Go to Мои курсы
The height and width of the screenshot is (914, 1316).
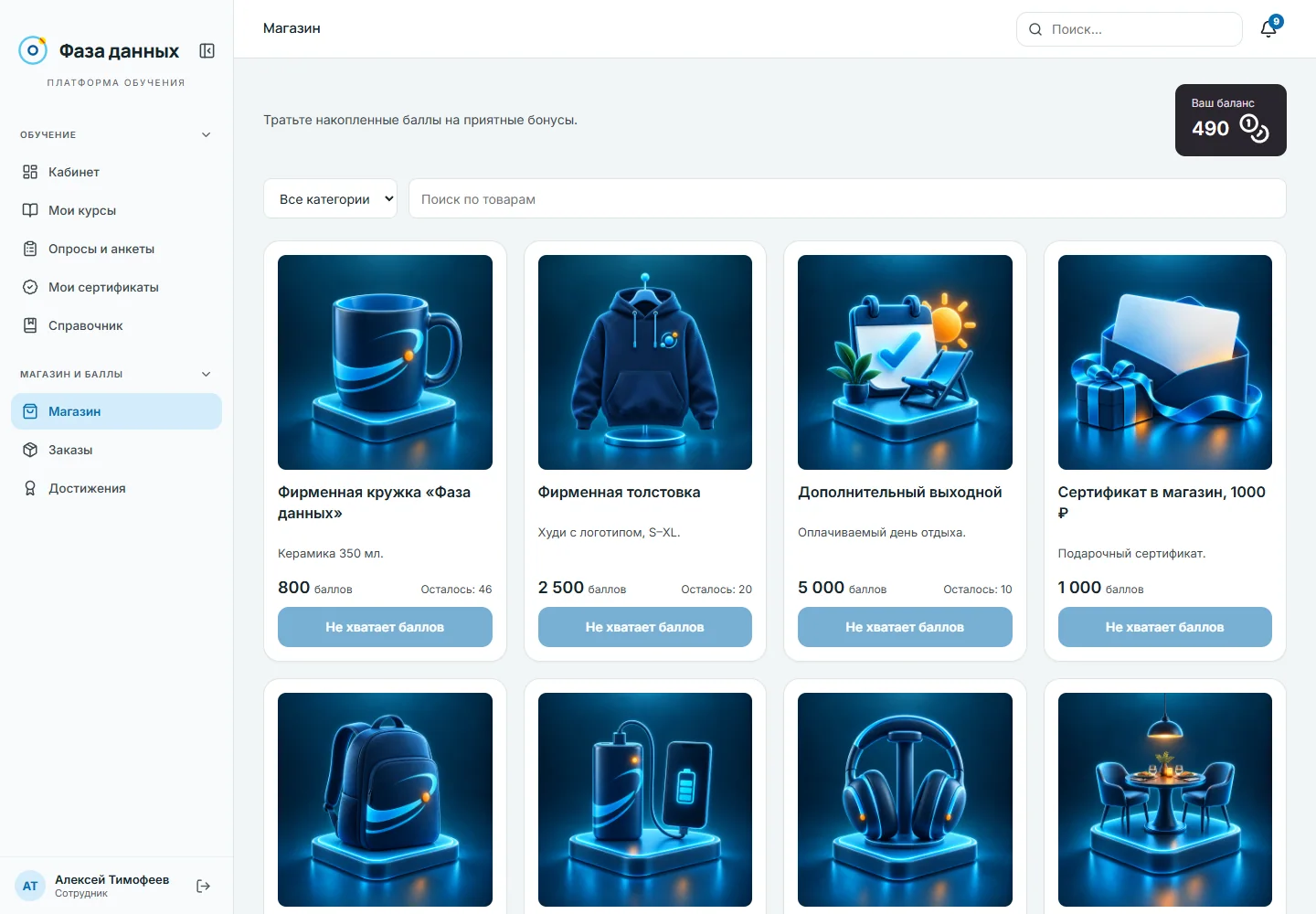[x=116, y=210]
